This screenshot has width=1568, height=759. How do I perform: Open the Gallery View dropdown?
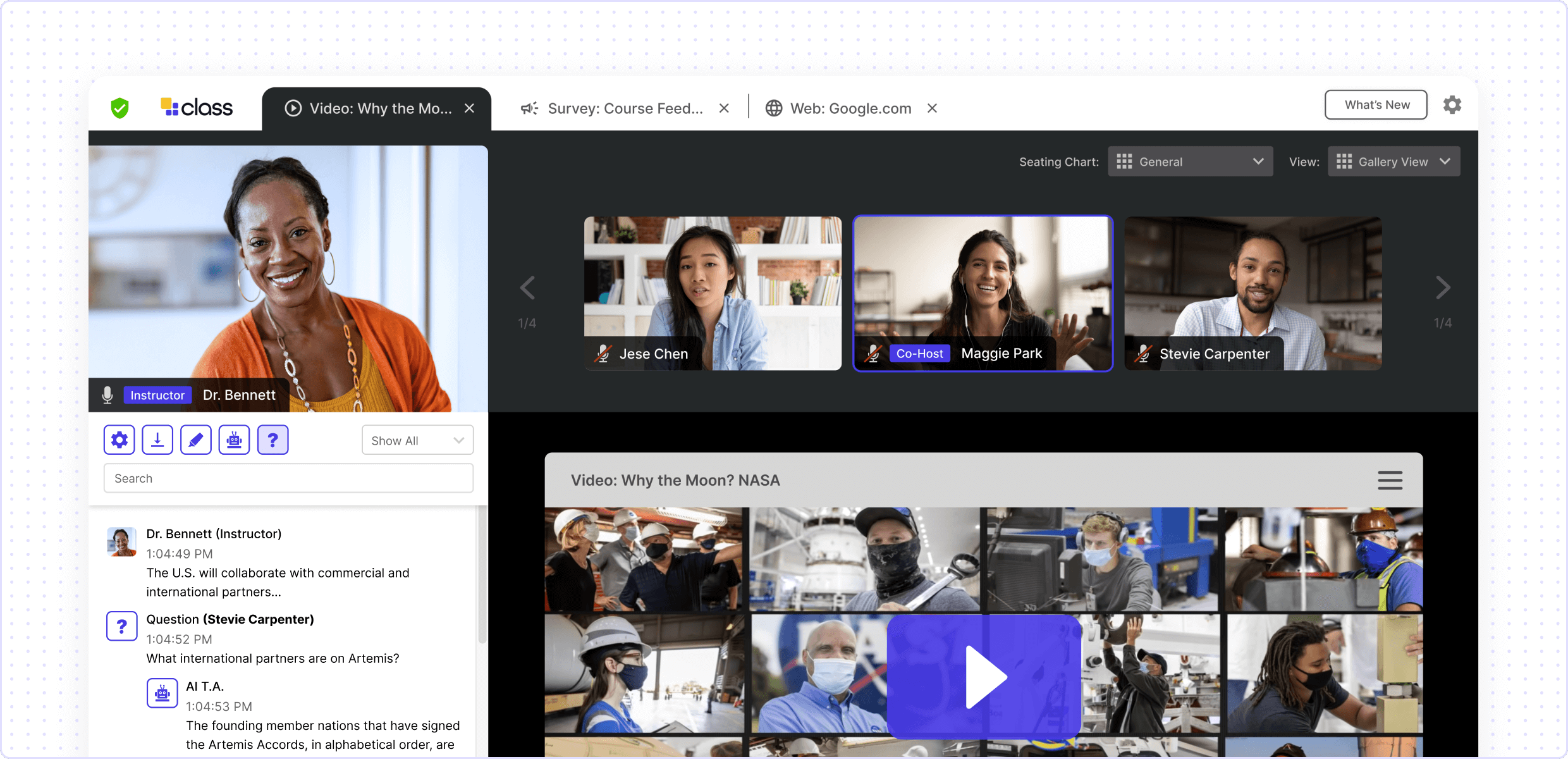point(1393,162)
